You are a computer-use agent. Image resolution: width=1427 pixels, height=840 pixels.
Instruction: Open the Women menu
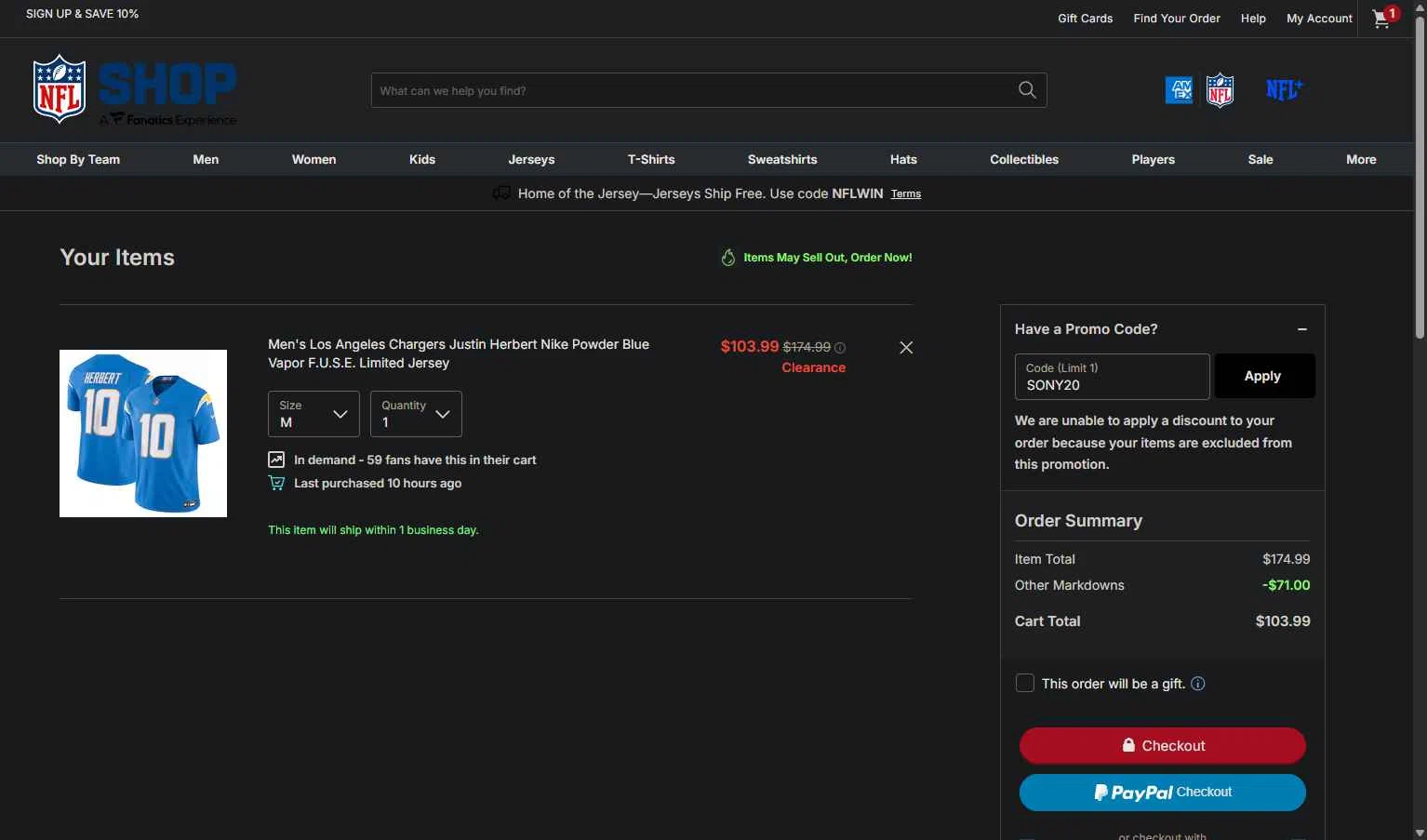tap(314, 160)
